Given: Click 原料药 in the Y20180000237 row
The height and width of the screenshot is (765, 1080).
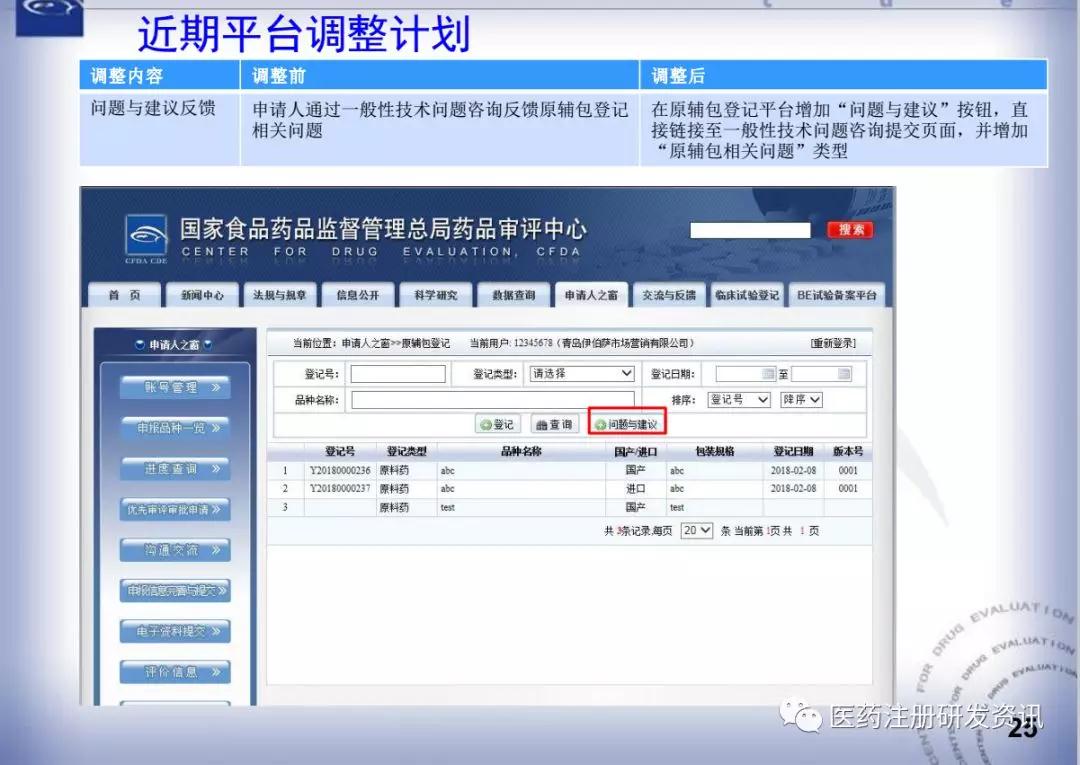Looking at the screenshot, I should tap(394, 488).
